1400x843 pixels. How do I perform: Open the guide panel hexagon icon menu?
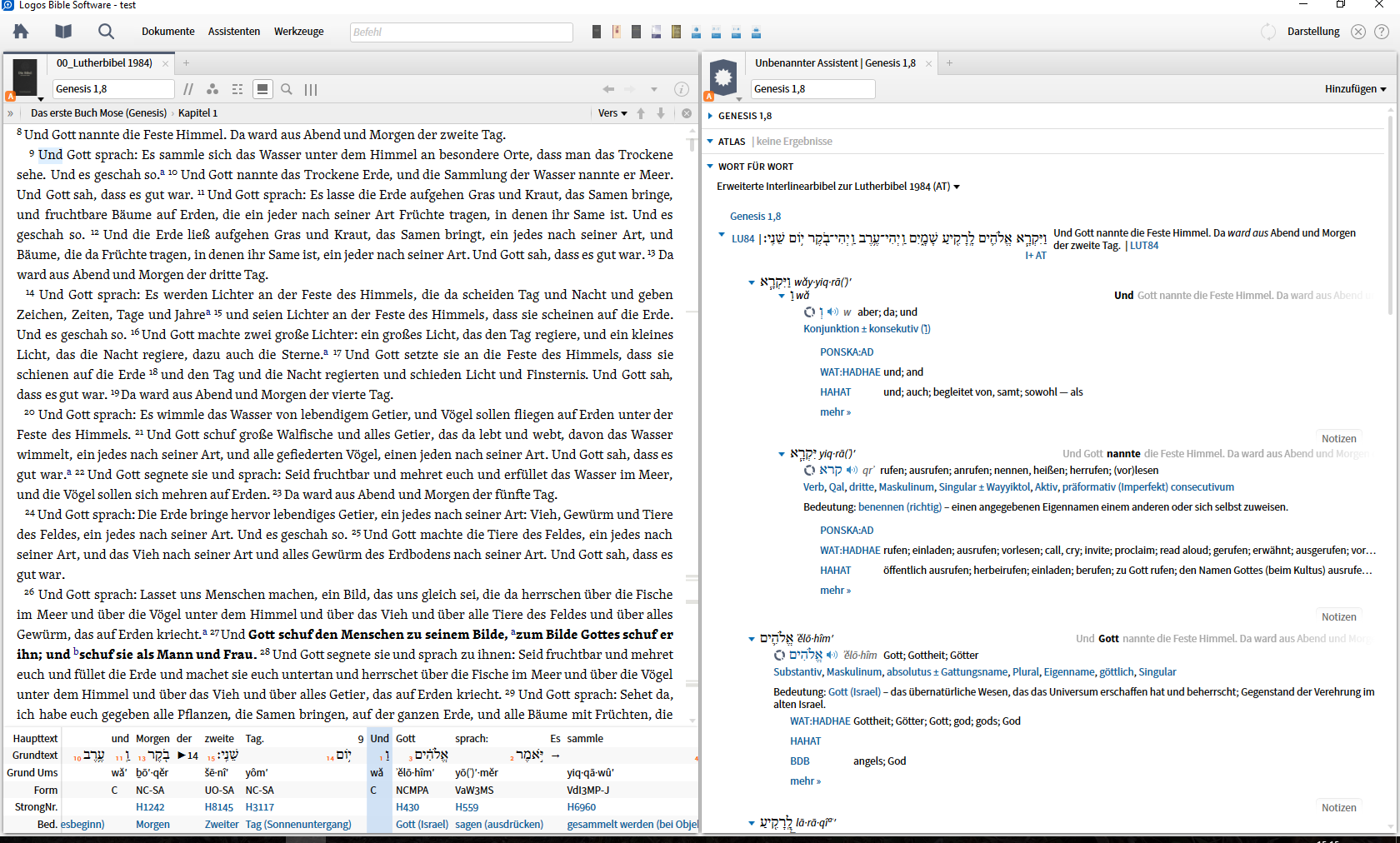click(x=723, y=79)
